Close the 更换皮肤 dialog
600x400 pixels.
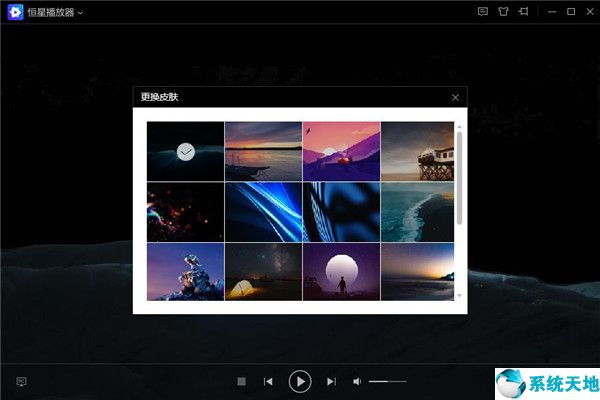coord(455,98)
